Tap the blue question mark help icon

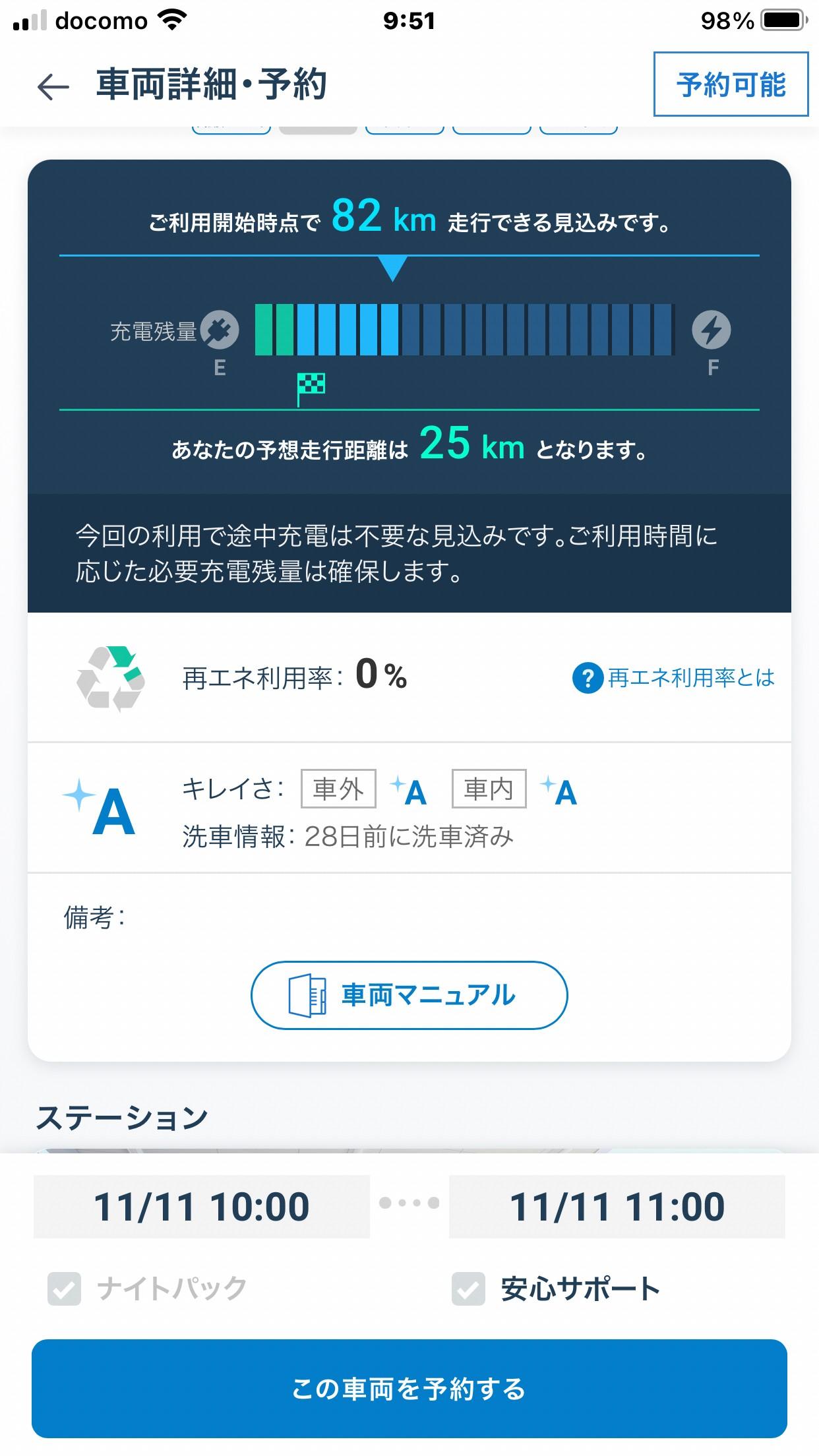[x=588, y=678]
